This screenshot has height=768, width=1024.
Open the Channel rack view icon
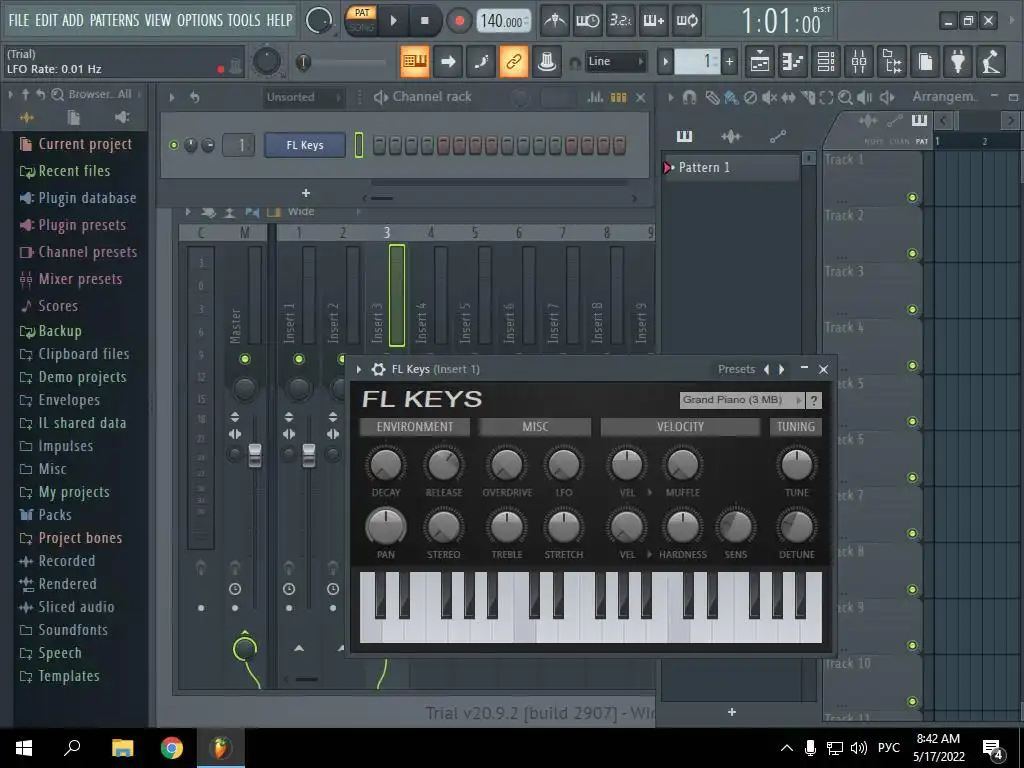(x=826, y=62)
